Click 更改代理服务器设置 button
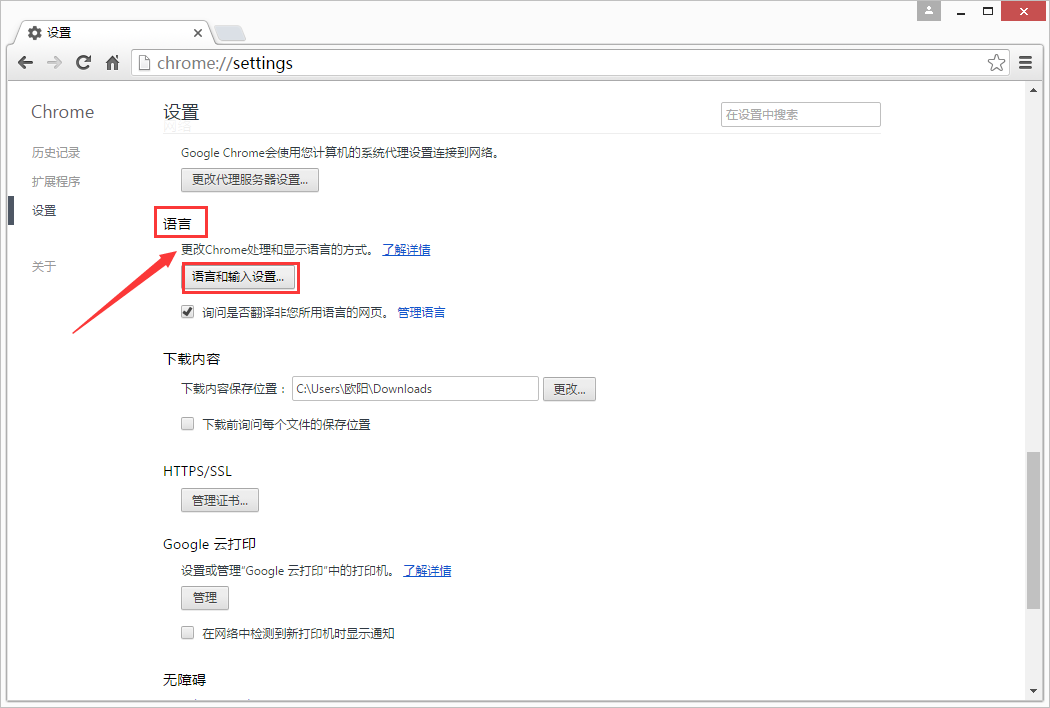Screen dimensions: 1050x708 pyautogui.click(x=250, y=180)
